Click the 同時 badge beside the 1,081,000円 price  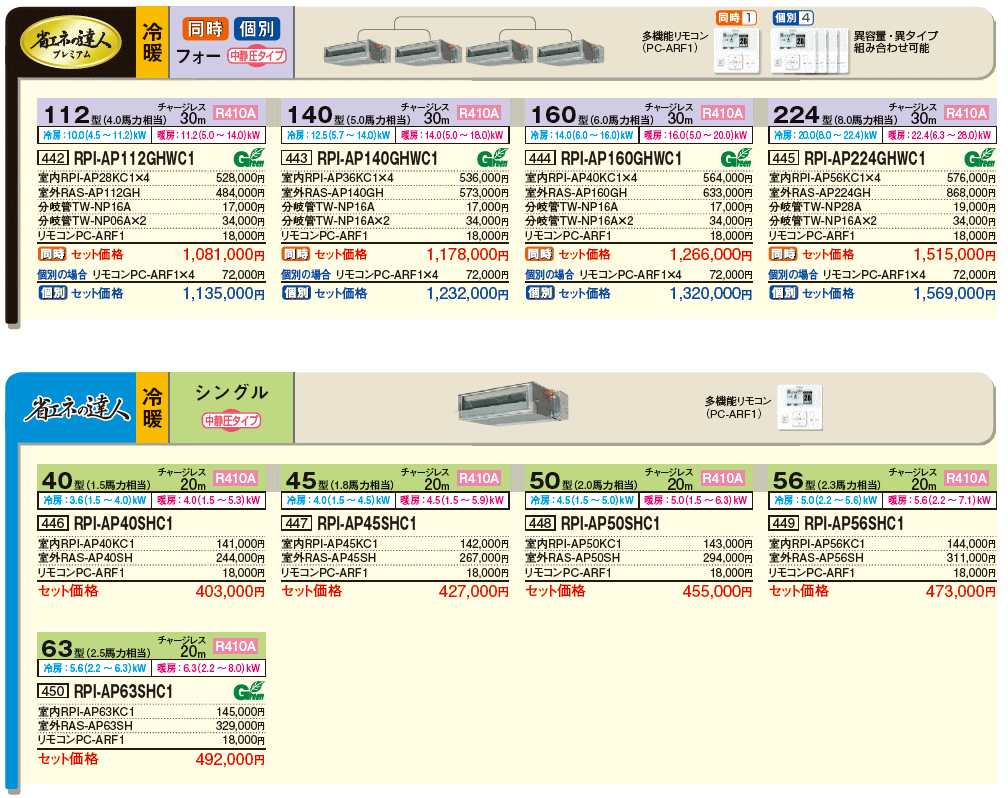pyautogui.click(x=52, y=254)
